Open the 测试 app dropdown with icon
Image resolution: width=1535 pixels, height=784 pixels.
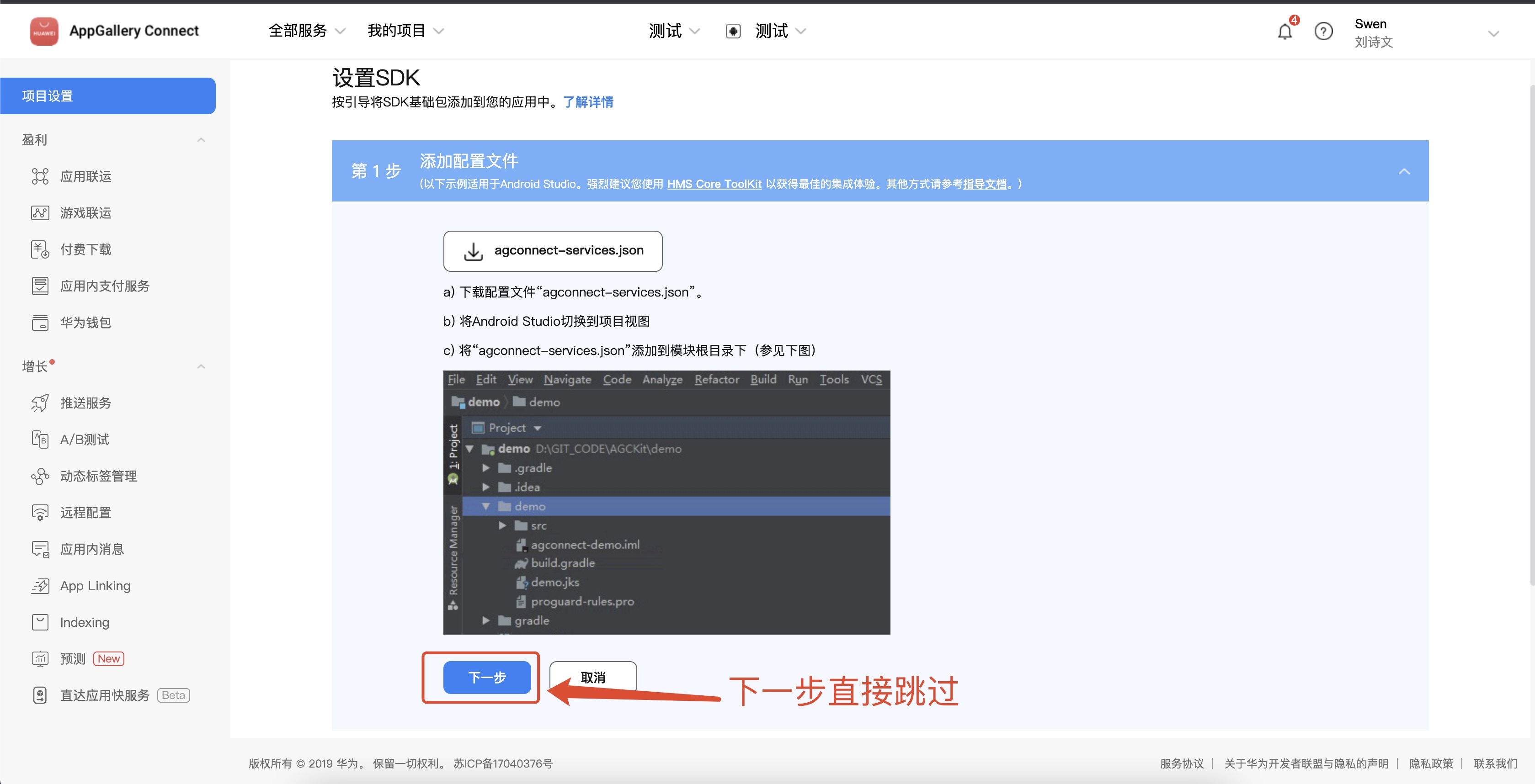pos(766,31)
